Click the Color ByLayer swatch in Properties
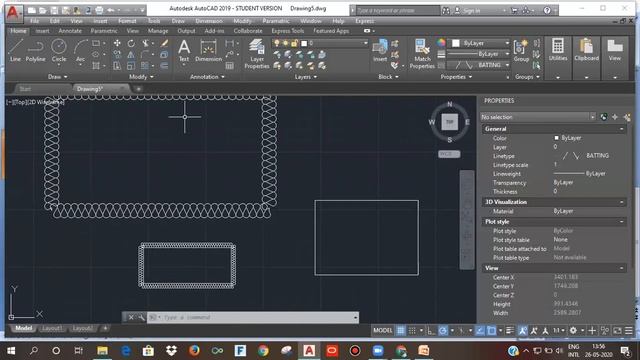This screenshot has height=360, width=640. [556, 138]
